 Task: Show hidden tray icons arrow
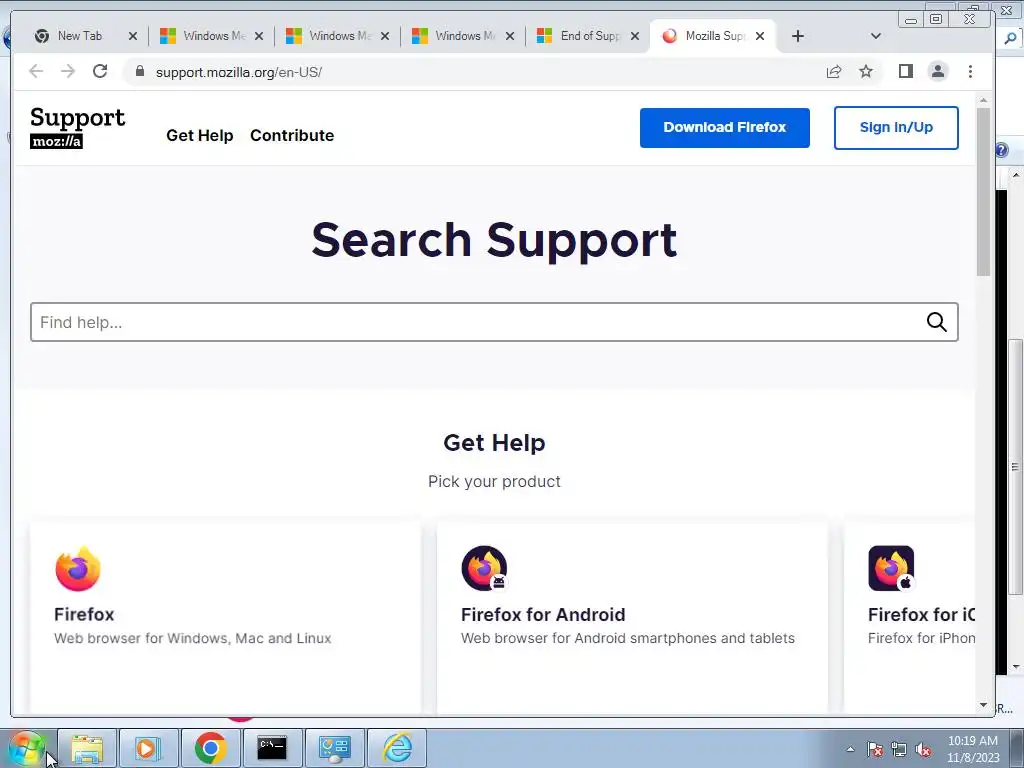point(850,749)
